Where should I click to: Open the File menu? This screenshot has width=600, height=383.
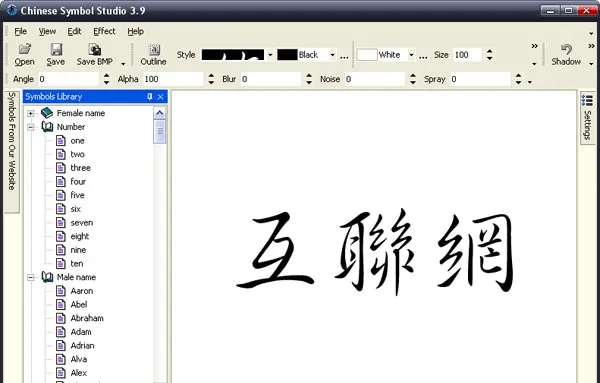pyautogui.click(x=21, y=31)
